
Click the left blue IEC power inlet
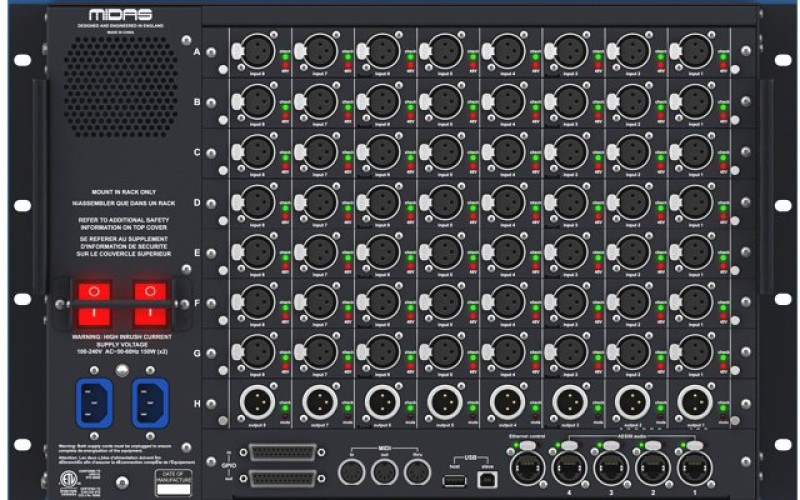click(x=94, y=403)
